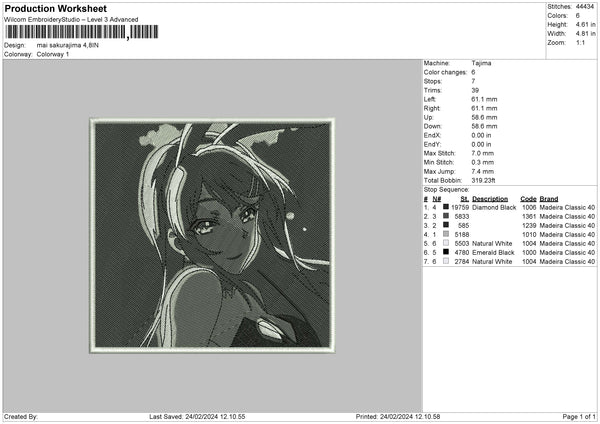Click the 'Description' column header
Image resolution: width=600 pixels, height=424 pixels.
point(490,199)
